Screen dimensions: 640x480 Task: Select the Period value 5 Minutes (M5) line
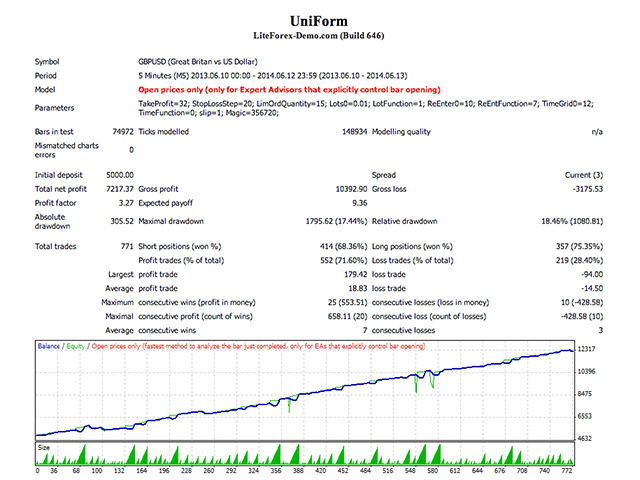click(273, 76)
